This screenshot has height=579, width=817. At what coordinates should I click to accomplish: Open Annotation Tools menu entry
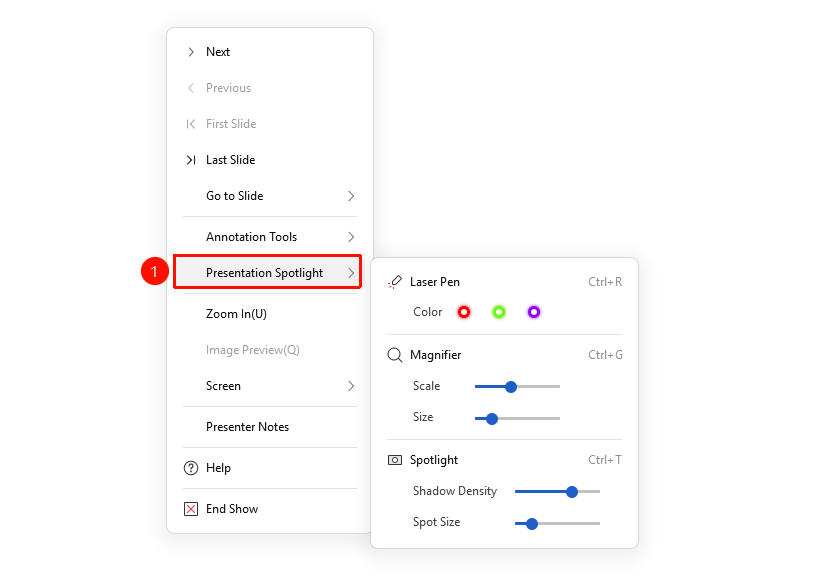pos(270,237)
